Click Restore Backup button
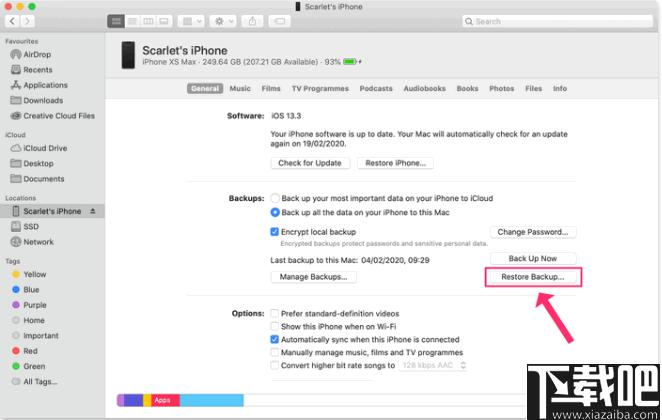 [533, 277]
